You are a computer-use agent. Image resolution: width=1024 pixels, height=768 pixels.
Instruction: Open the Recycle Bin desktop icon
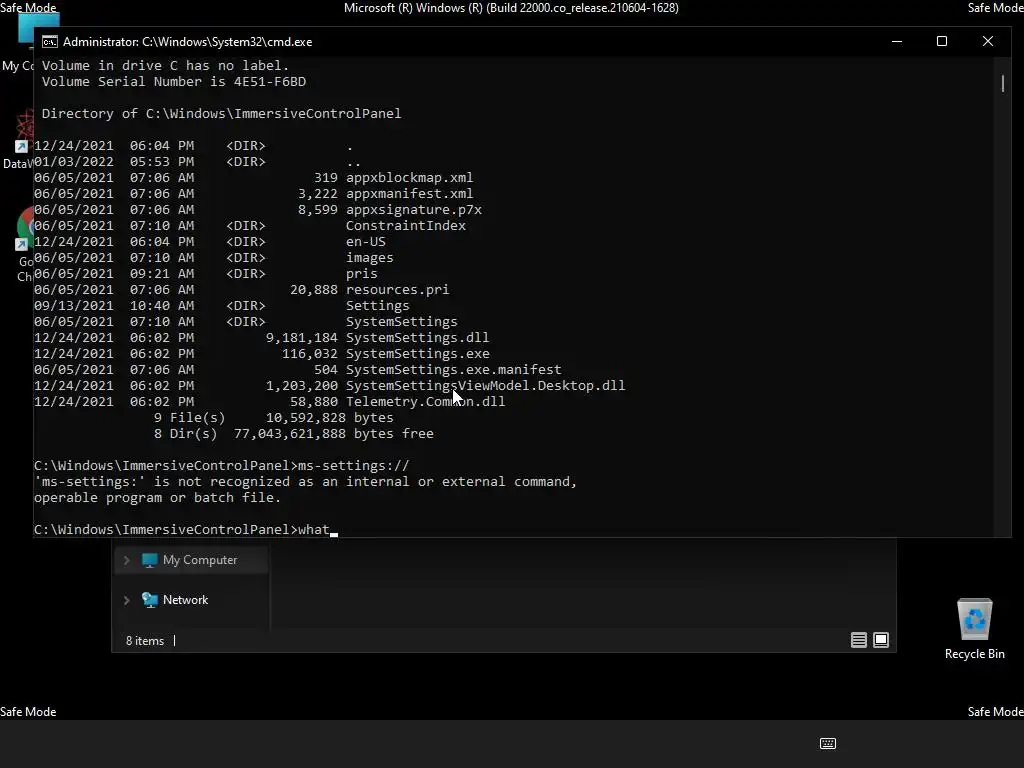pos(974,628)
